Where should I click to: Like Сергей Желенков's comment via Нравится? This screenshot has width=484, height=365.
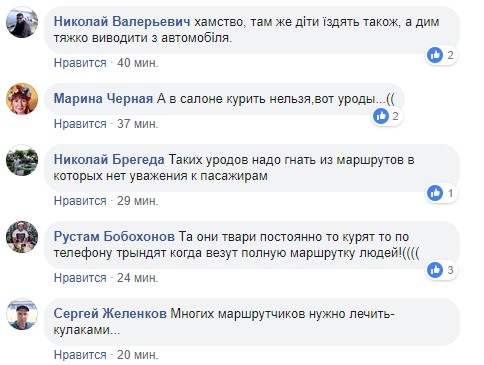80,355
